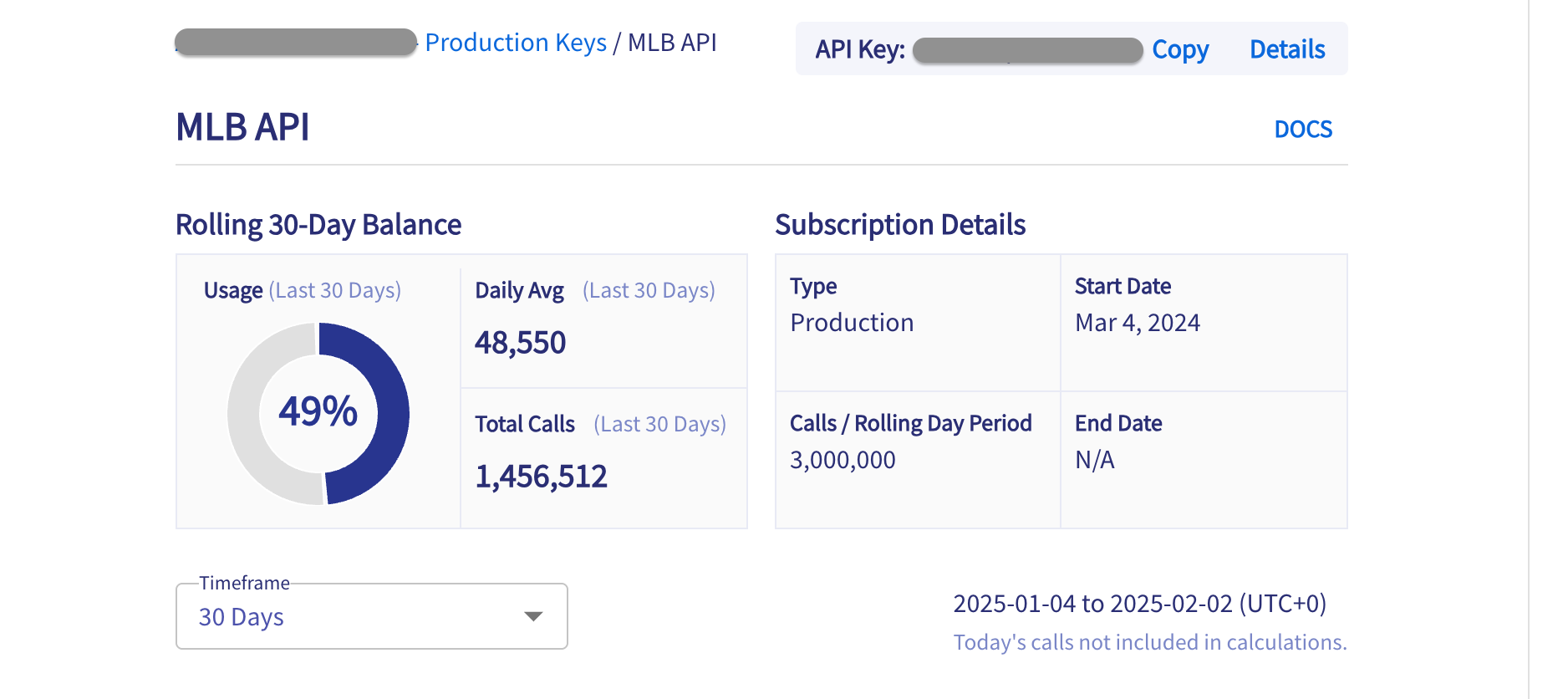Screen dimensions: 1568x699
Task: Click the note Today's calls not included
Action: [x=1150, y=642]
